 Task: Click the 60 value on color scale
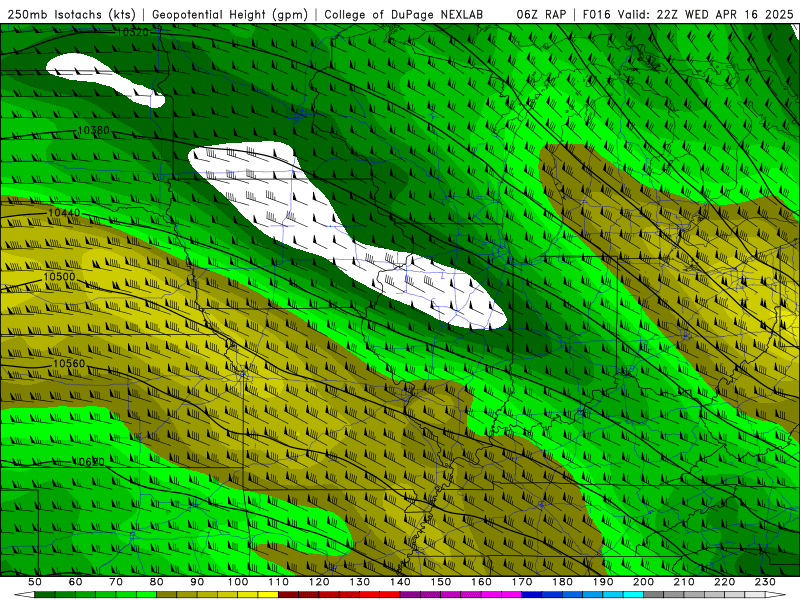tap(75, 582)
